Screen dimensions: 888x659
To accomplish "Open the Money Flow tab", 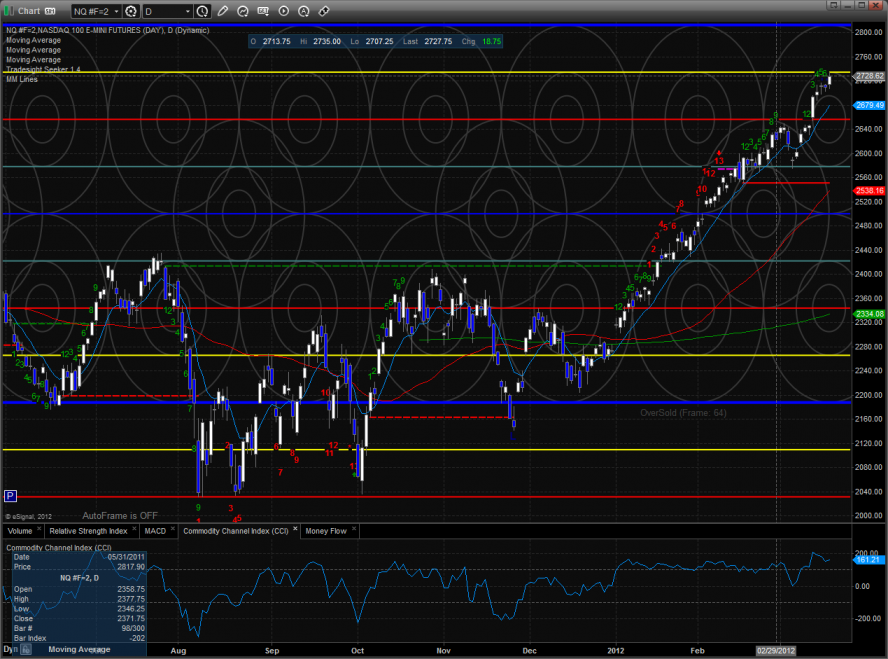I will (x=326, y=531).
